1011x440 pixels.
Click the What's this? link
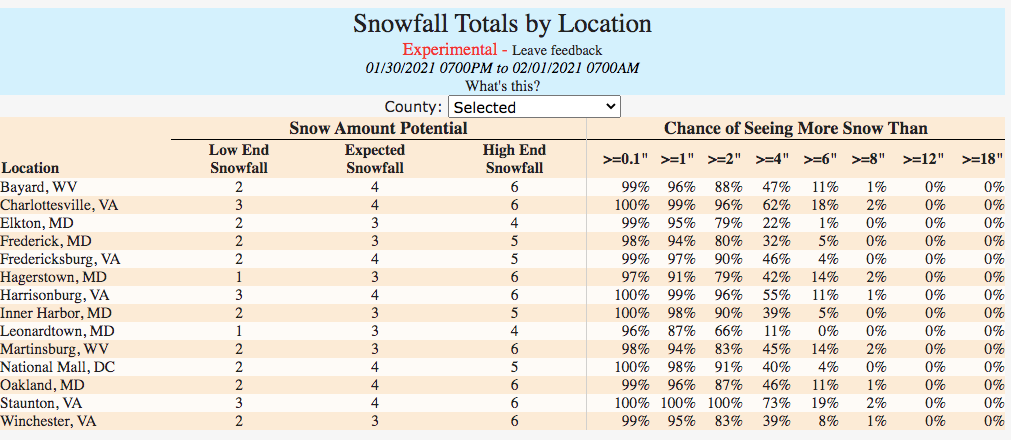click(x=503, y=86)
